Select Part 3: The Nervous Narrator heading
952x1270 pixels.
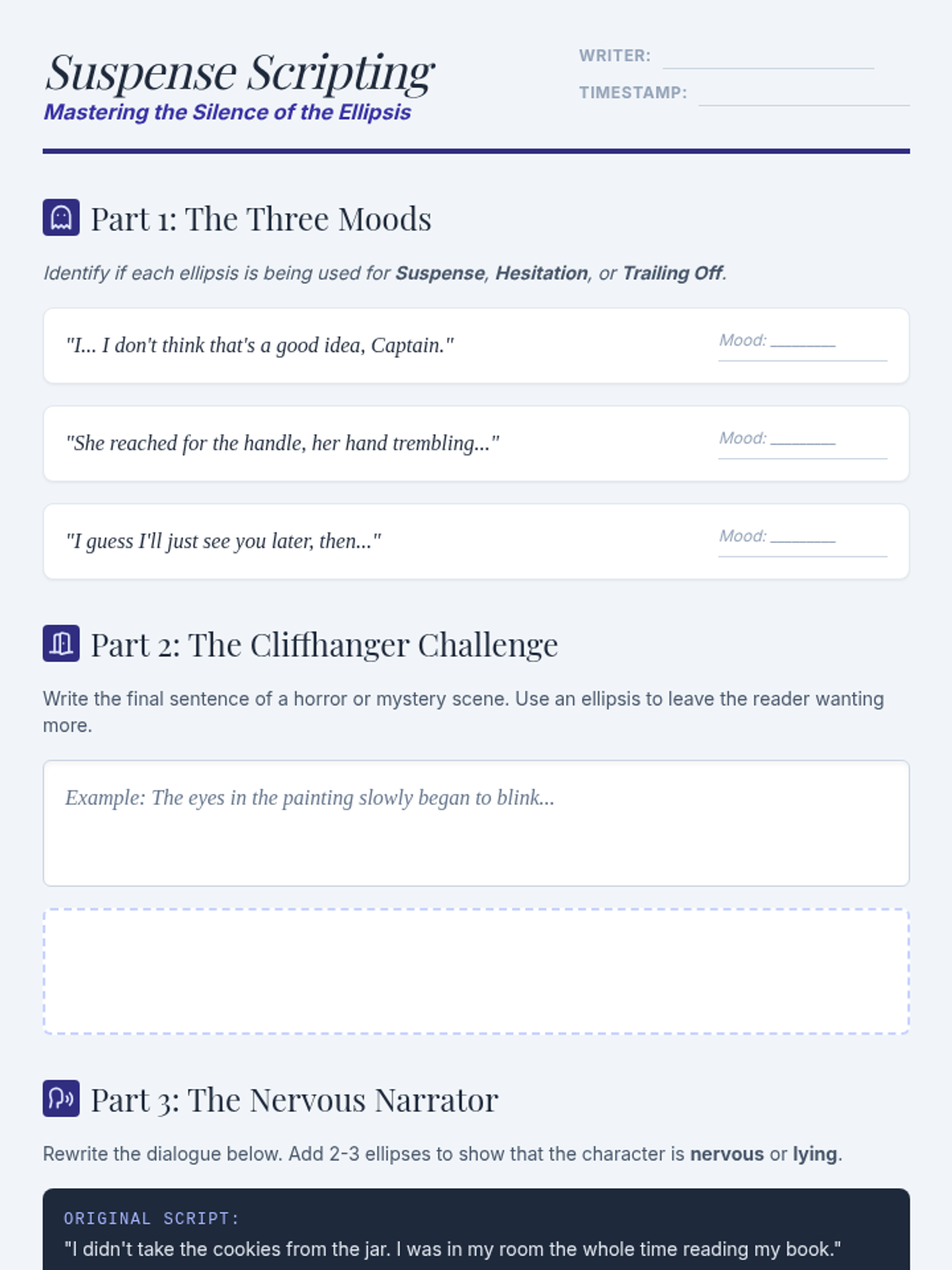pos(294,1100)
